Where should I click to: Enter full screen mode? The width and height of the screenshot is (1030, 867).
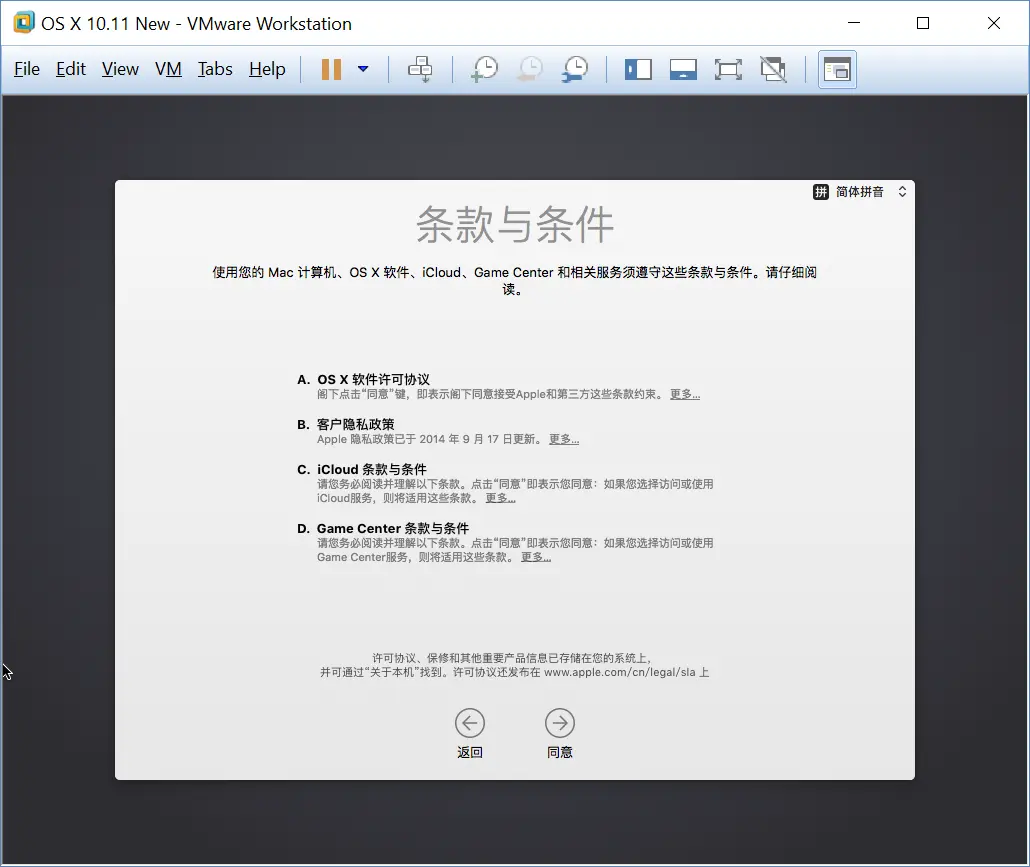[x=728, y=69]
